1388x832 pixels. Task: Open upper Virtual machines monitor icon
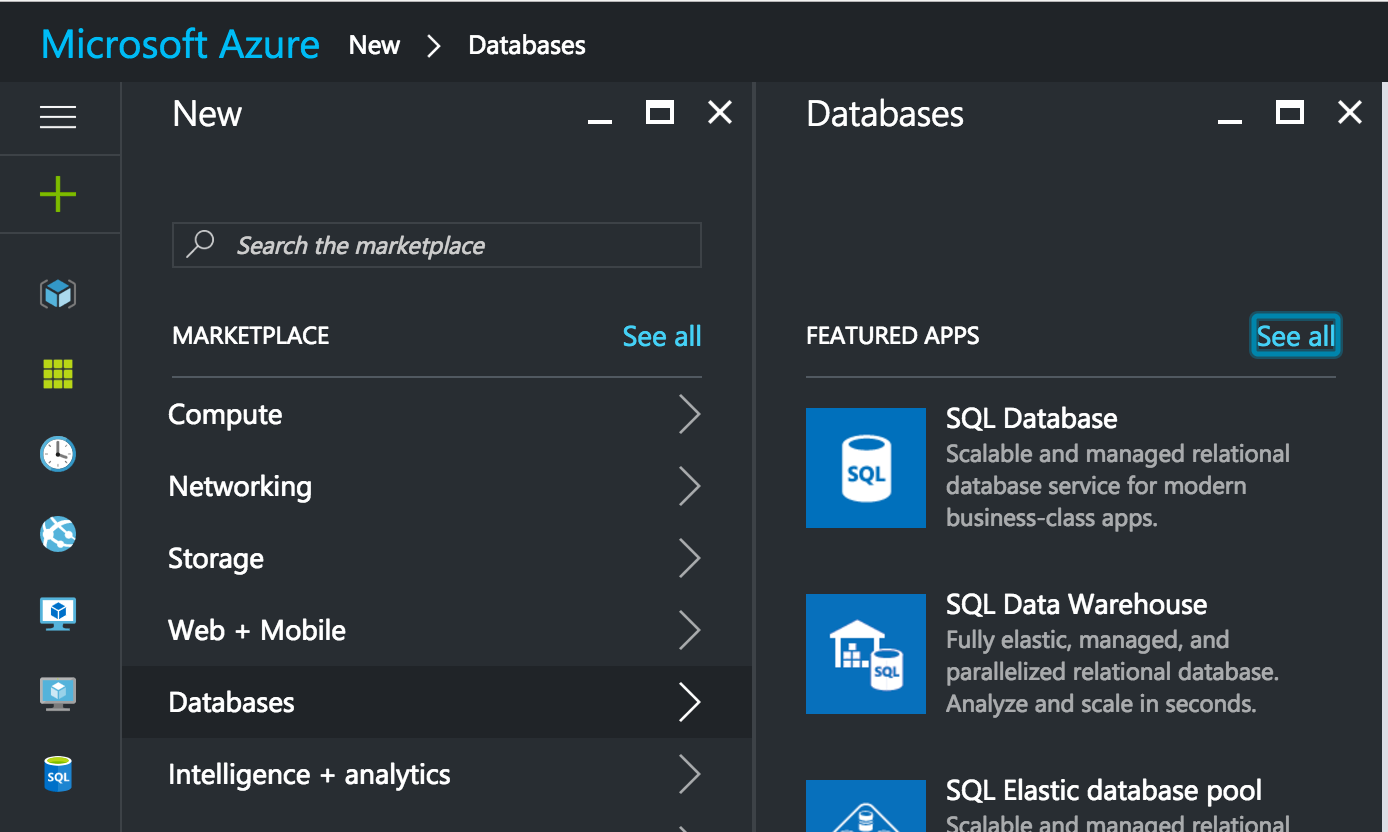coord(58,614)
